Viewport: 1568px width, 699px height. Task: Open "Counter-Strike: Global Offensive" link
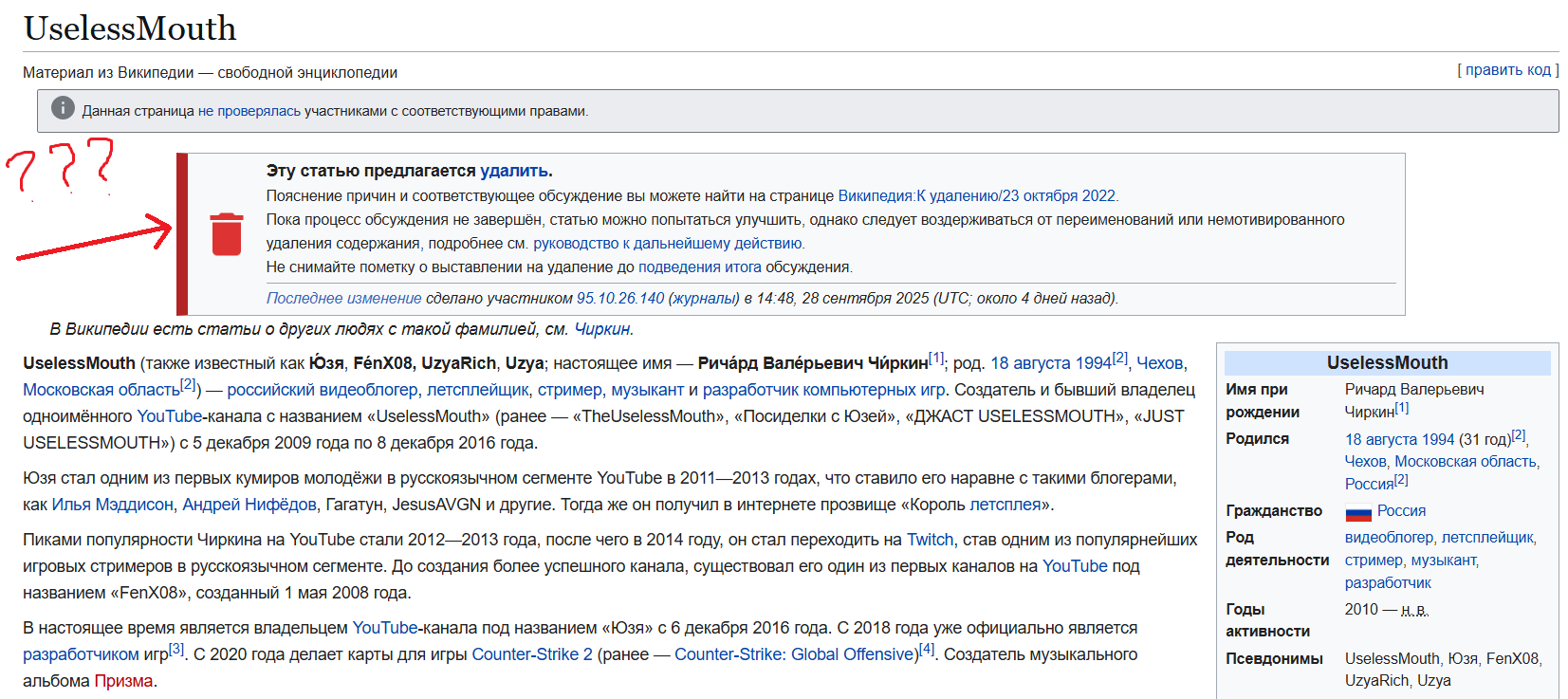coord(795,654)
